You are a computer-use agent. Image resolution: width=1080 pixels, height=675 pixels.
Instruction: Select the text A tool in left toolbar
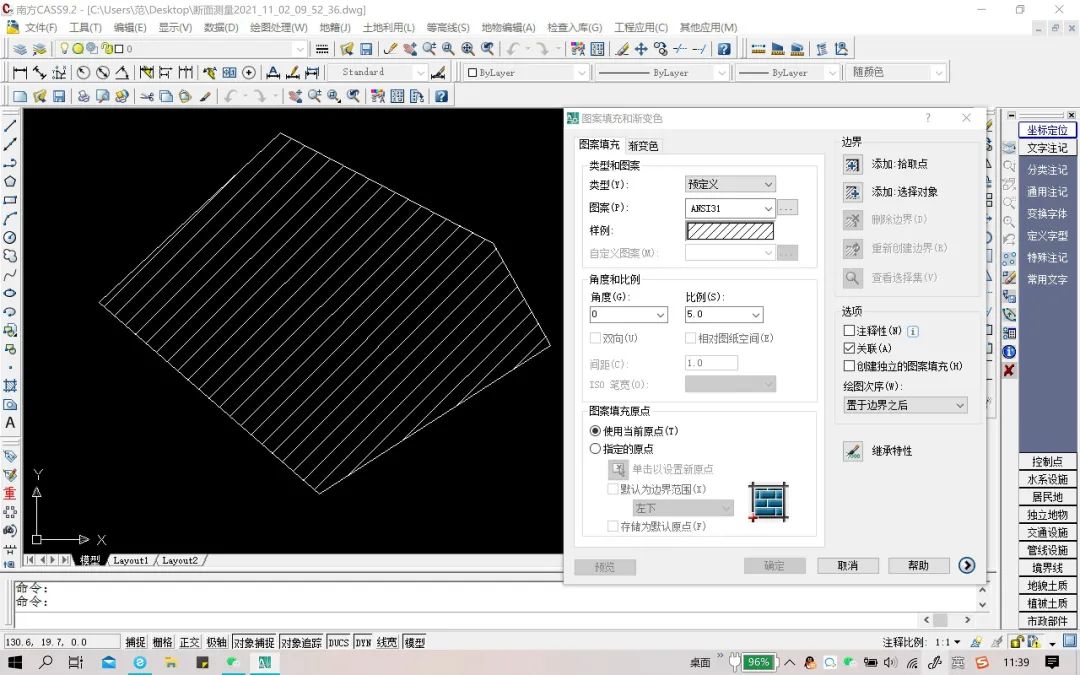[x=10, y=423]
